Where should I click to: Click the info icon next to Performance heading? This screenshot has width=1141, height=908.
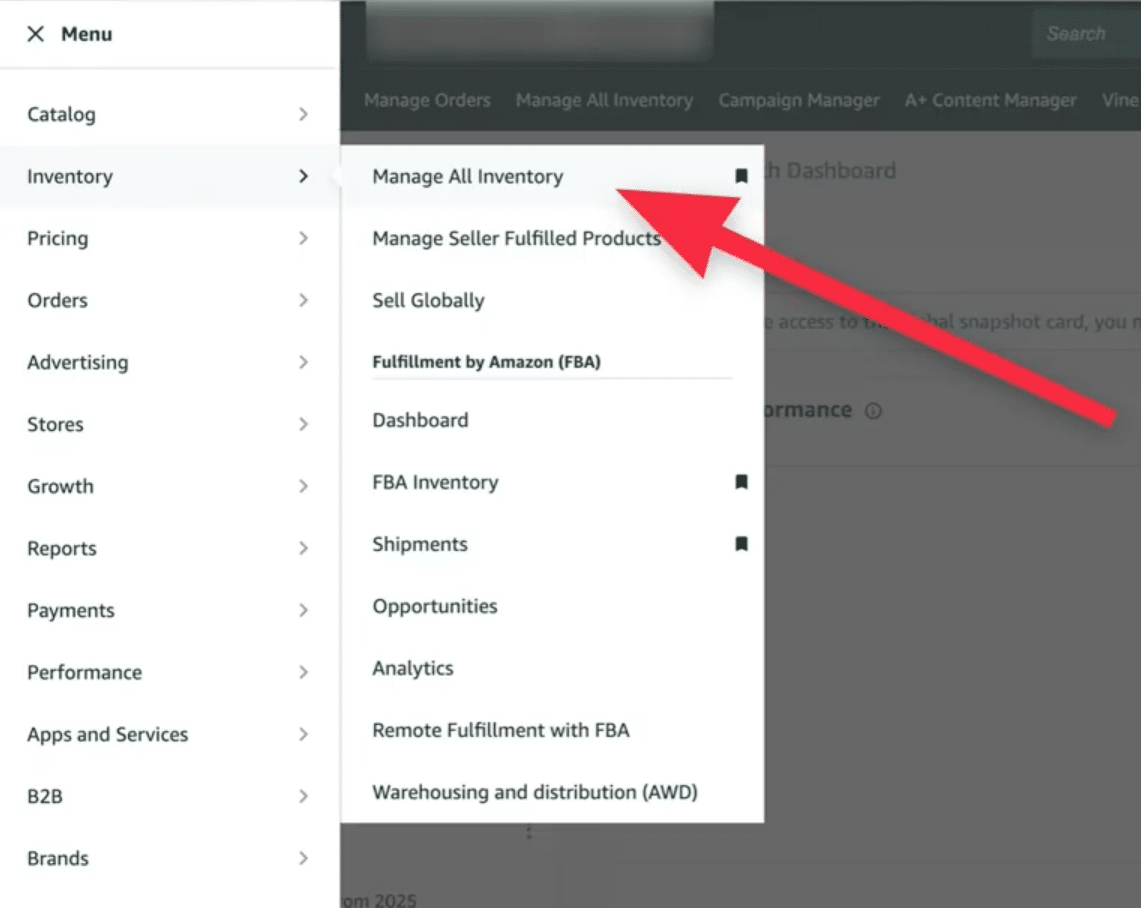coord(873,411)
